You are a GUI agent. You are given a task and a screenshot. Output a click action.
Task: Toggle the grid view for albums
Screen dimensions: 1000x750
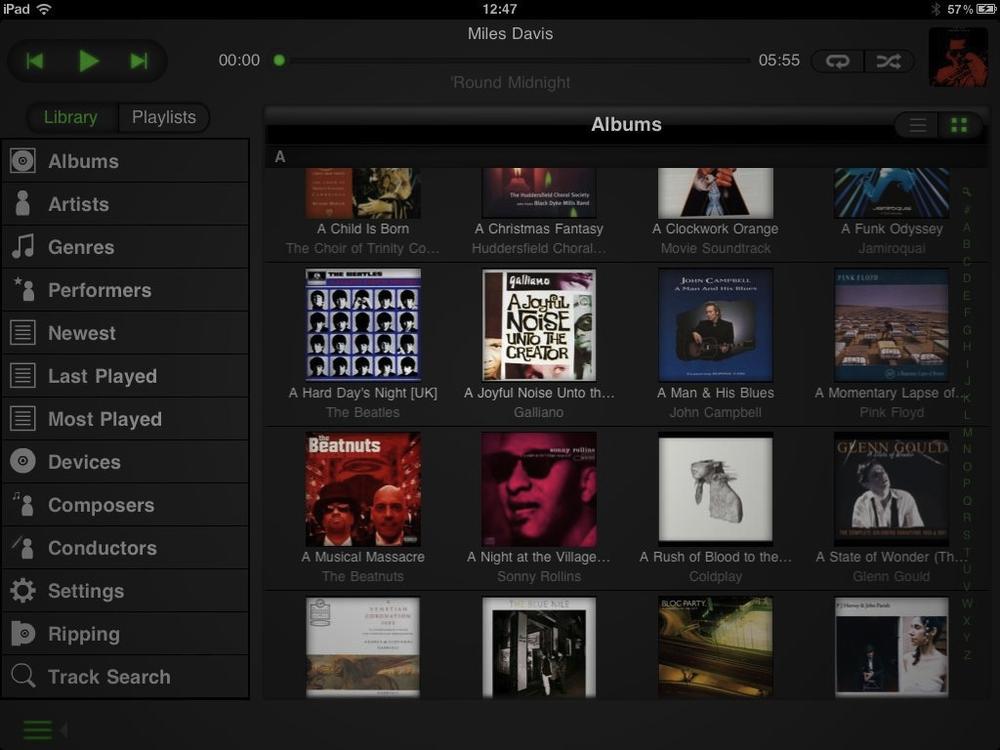pyautogui.click(x=959, y=125)
